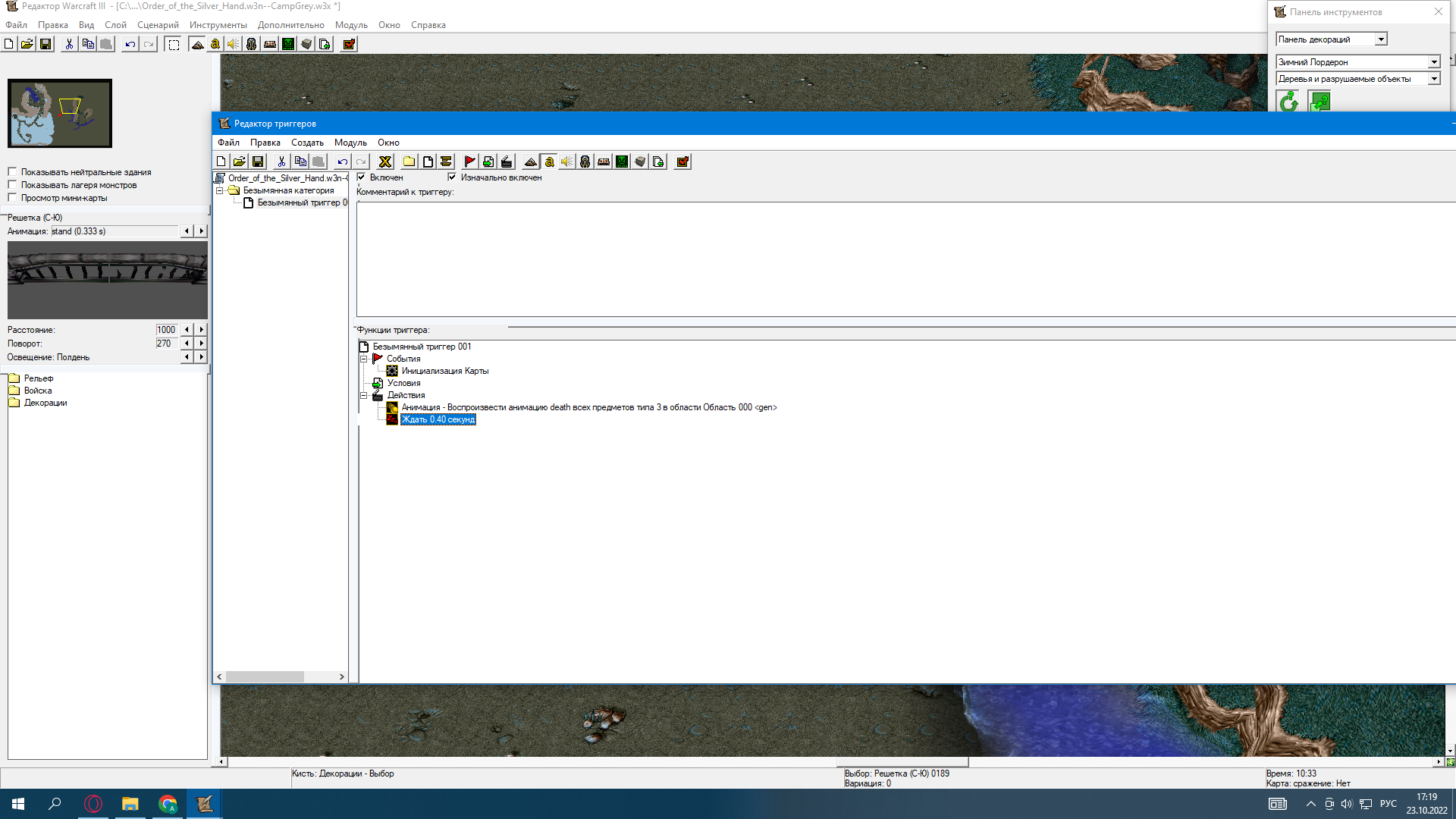
Task: Click the Variables yellow X icon
Action: 385,162
